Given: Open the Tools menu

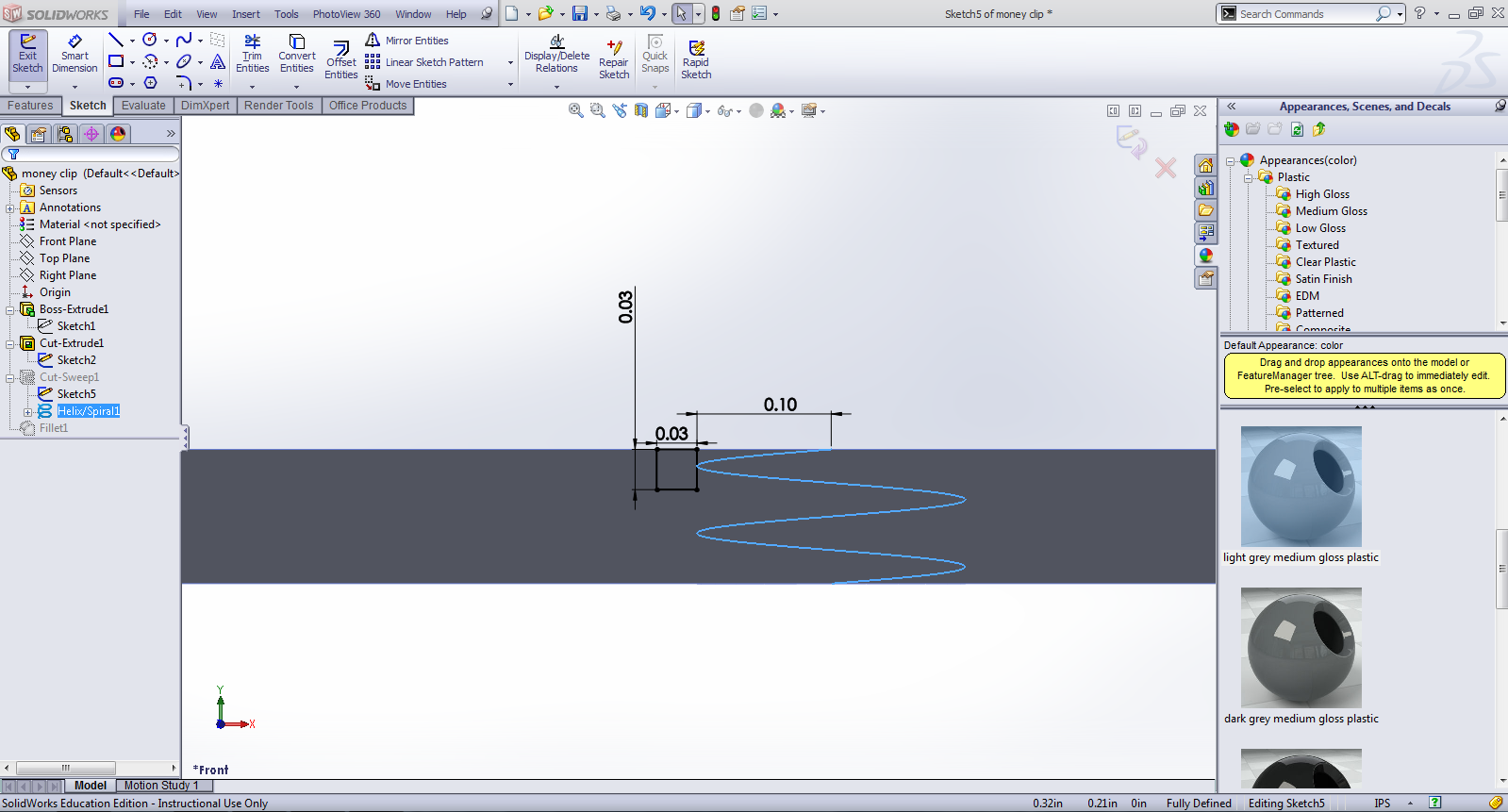Looking at the screenshot, I should [x=286, y=14].
